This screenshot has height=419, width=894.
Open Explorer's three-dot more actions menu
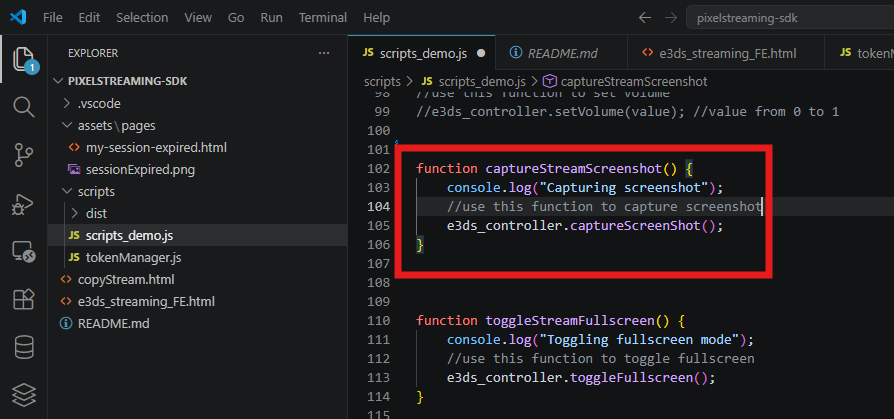324,53
